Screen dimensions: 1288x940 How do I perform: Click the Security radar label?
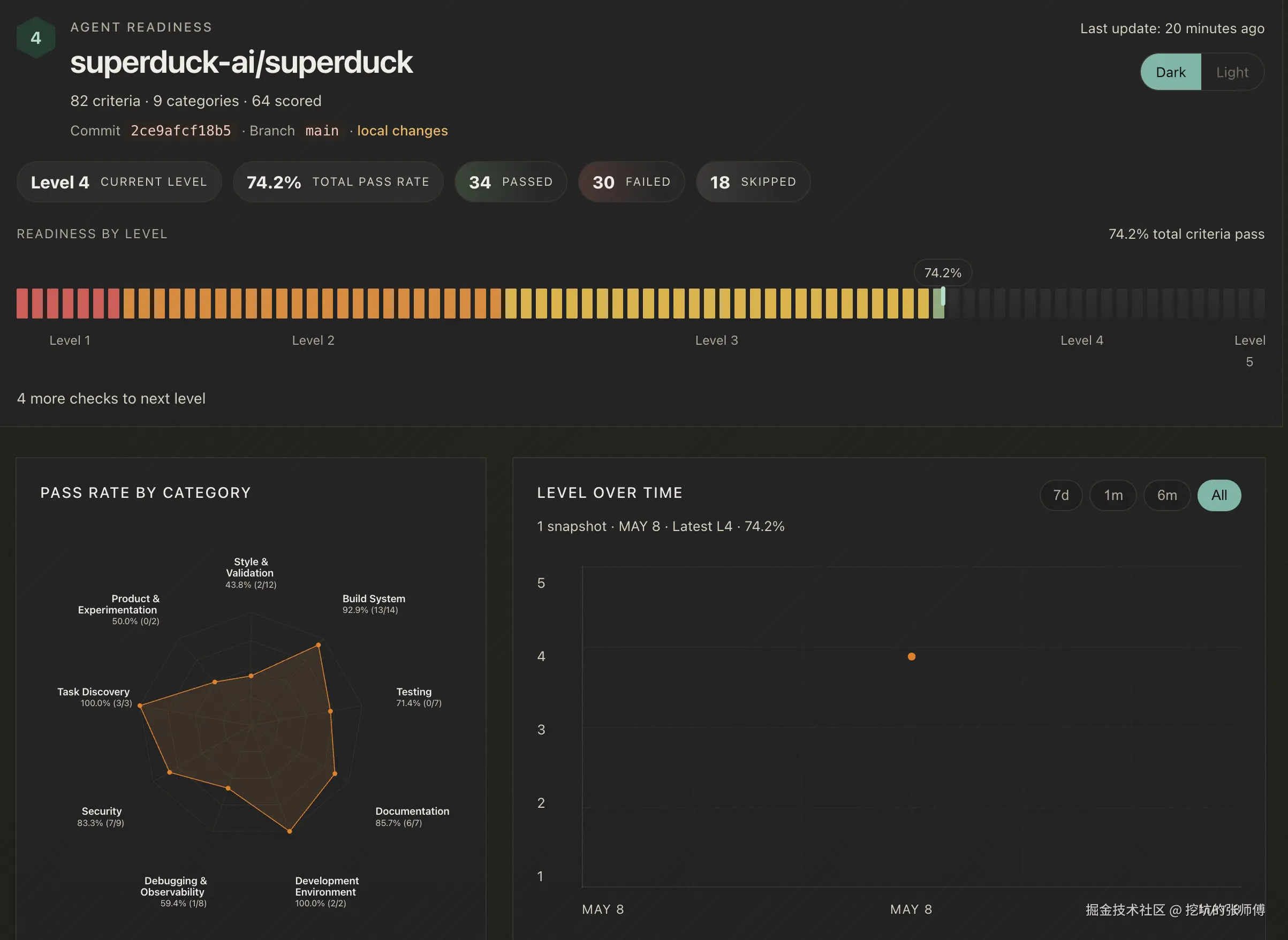[x=101, y=816]
